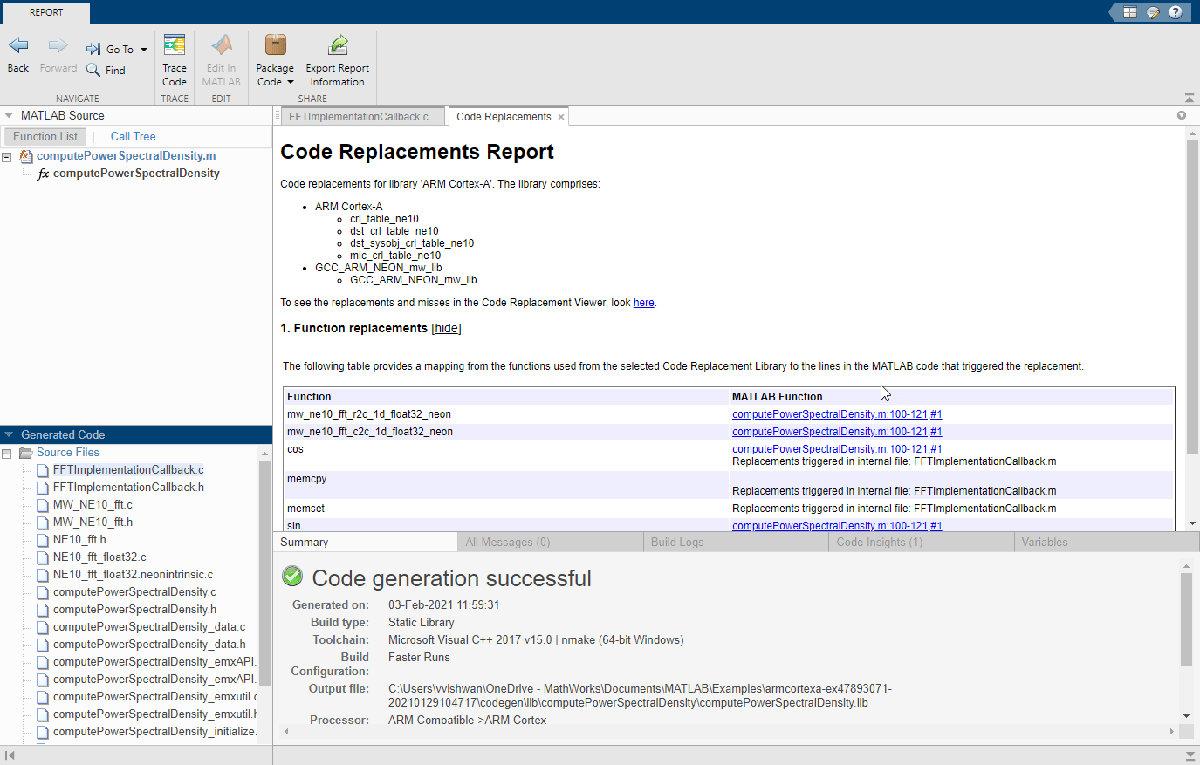The image size is (1200, 765).
Task: Click the Back navigation arrow
Action: pos(18,47)
